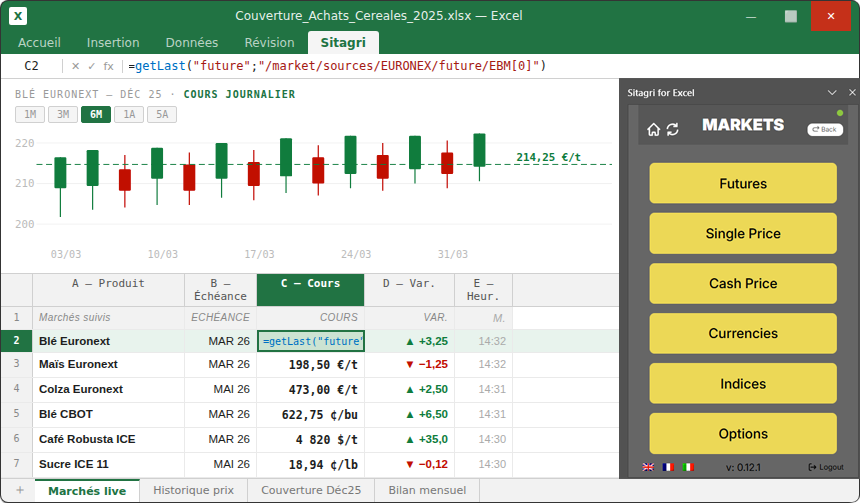
Task: Click the Currencies button
Action: [743, 333]
